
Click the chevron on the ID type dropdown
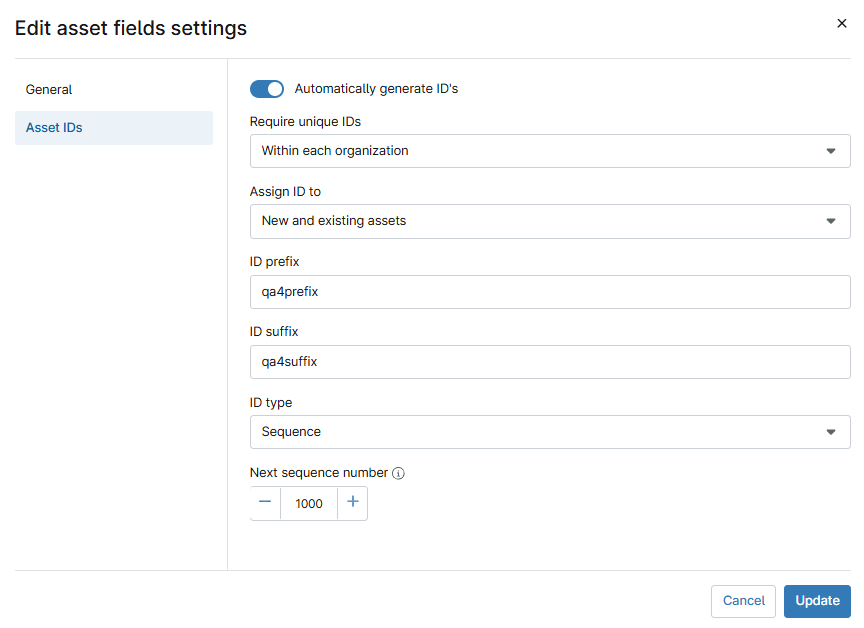[x=830, y=432]
